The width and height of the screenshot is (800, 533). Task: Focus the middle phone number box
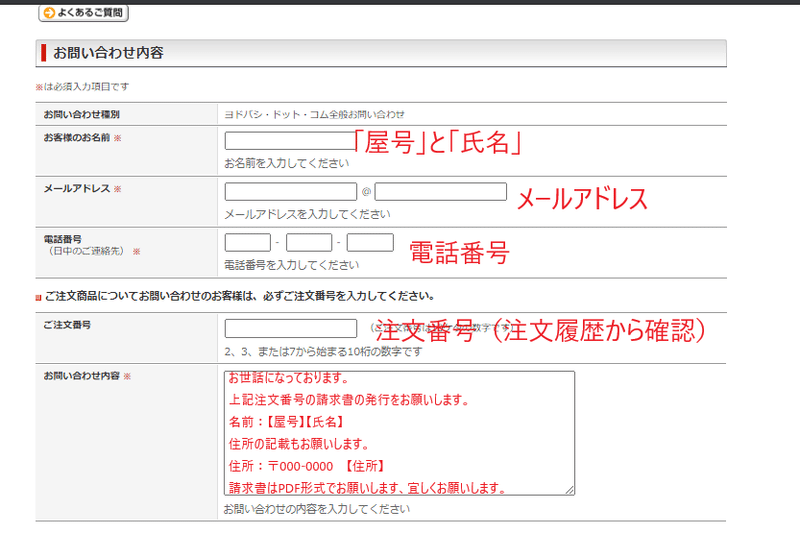(x=309, y=242)
